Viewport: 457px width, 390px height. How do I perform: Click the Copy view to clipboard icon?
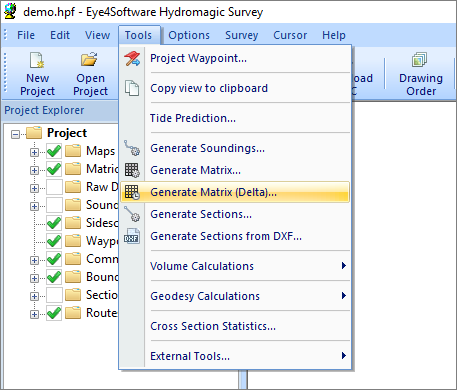132,88
